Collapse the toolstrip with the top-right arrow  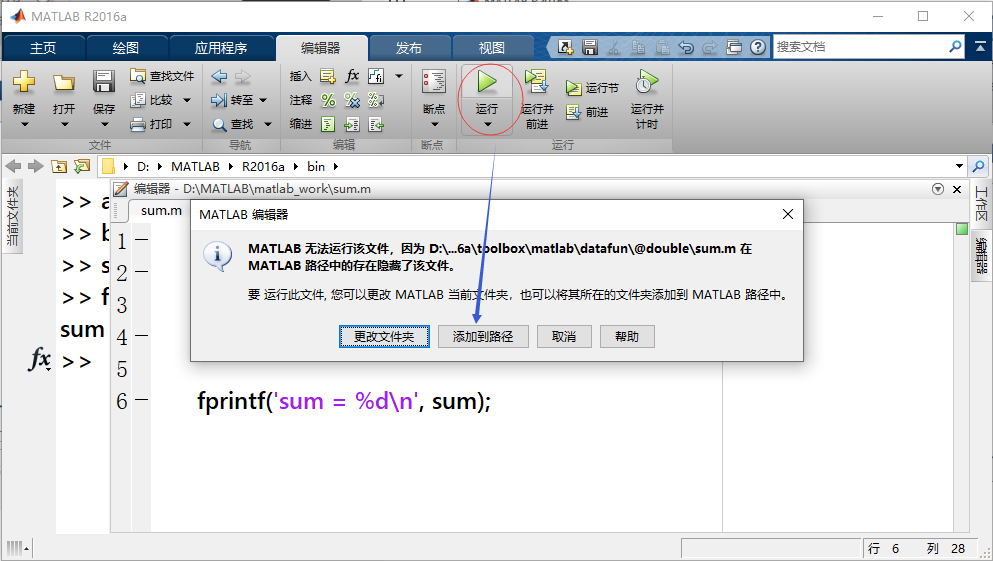(x=980, y=47)
